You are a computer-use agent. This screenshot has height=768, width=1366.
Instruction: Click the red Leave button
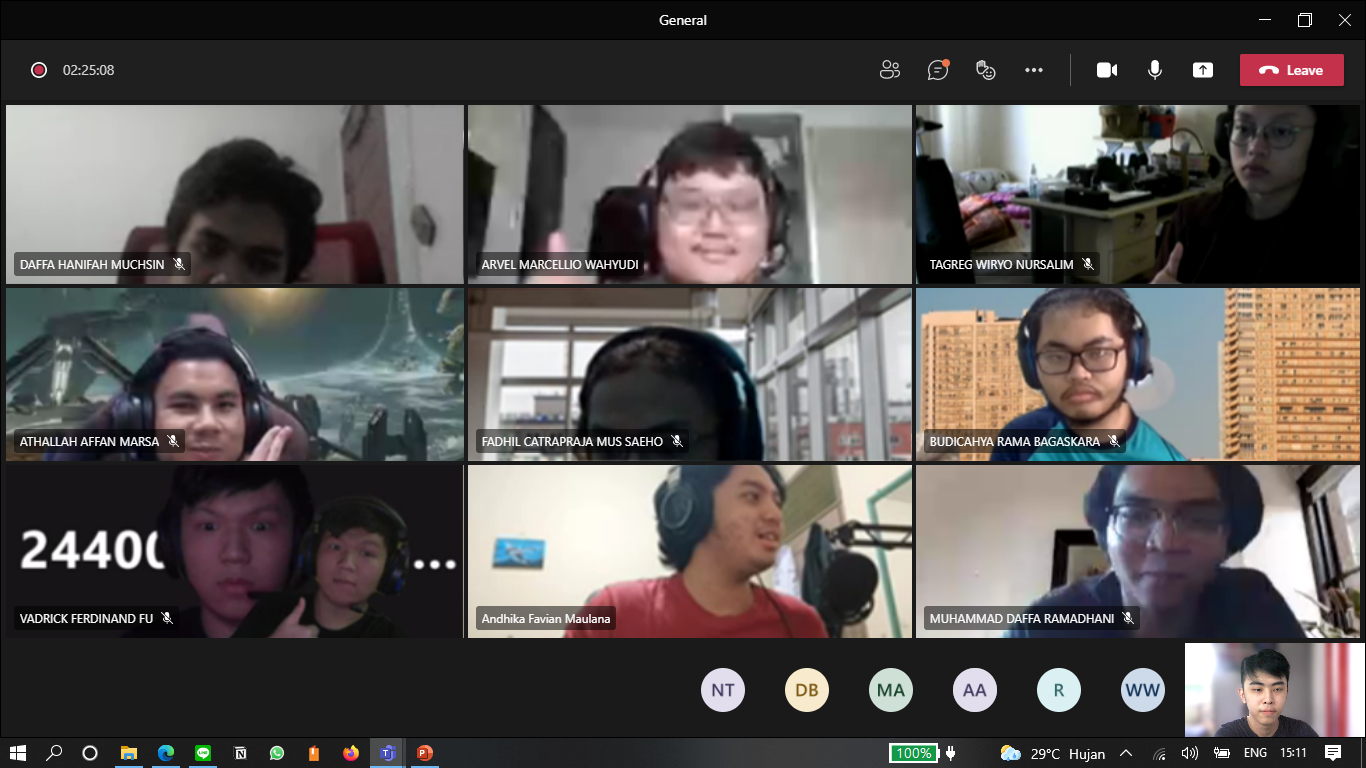pyautogui.click(x=1291, y=70)
